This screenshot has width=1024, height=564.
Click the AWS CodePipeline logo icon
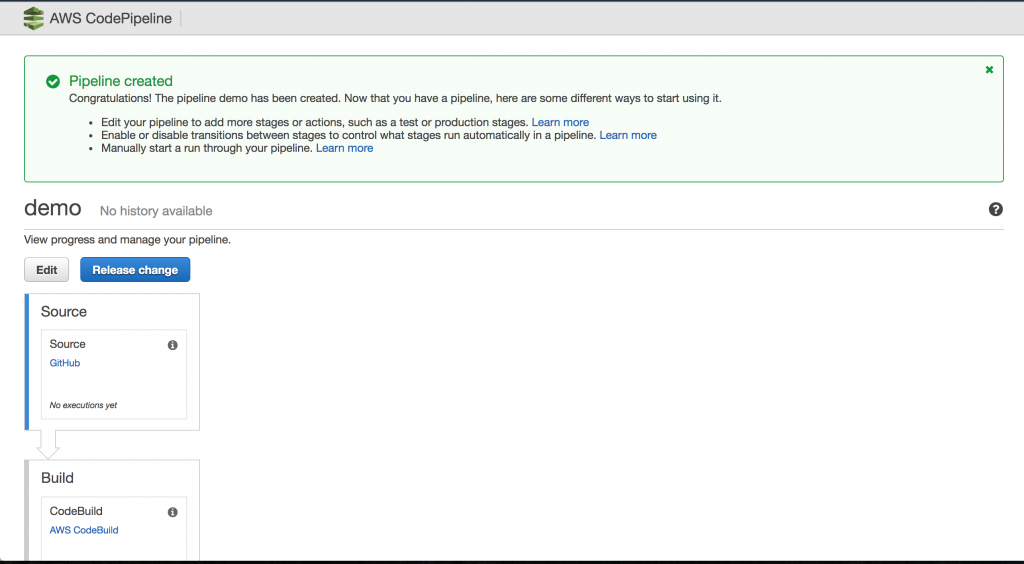pos(33,18)
